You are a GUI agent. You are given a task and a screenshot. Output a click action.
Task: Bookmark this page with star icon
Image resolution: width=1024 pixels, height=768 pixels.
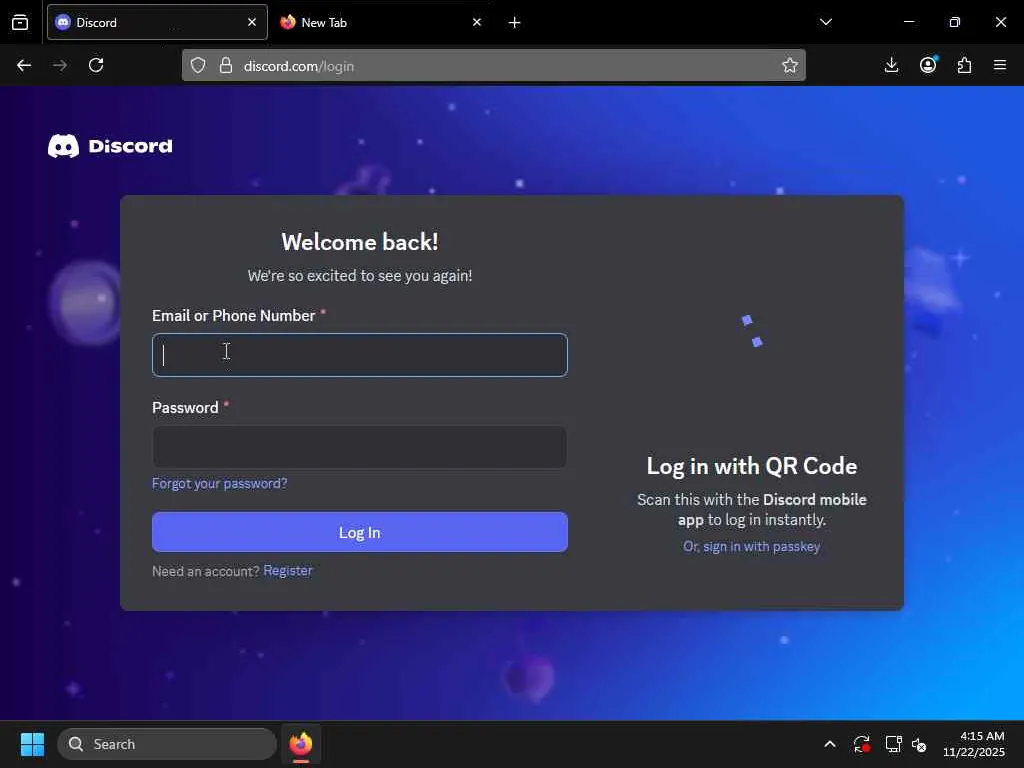[790, 65]
